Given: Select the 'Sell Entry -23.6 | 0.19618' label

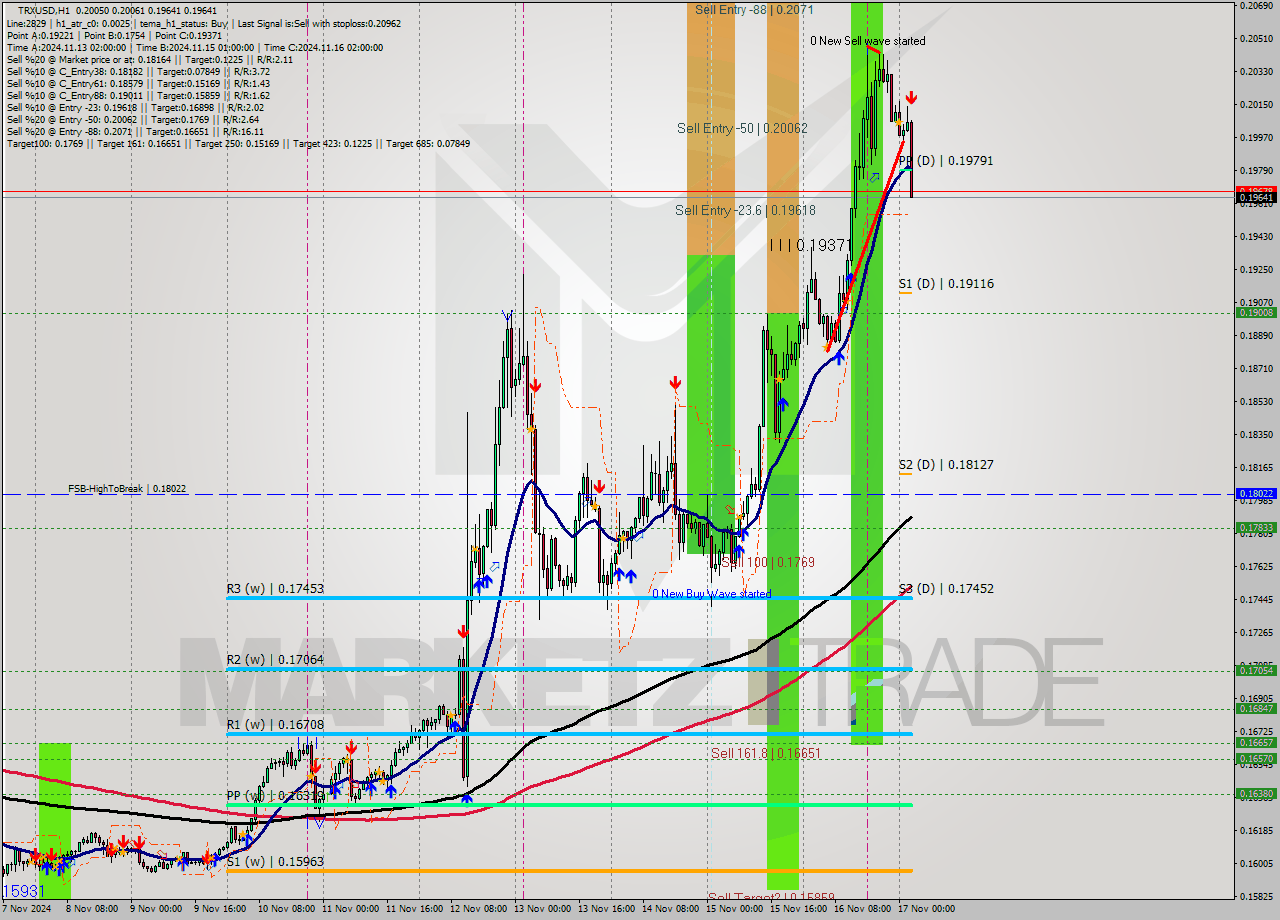Looking at the screenshot, I should pos(745,210).
